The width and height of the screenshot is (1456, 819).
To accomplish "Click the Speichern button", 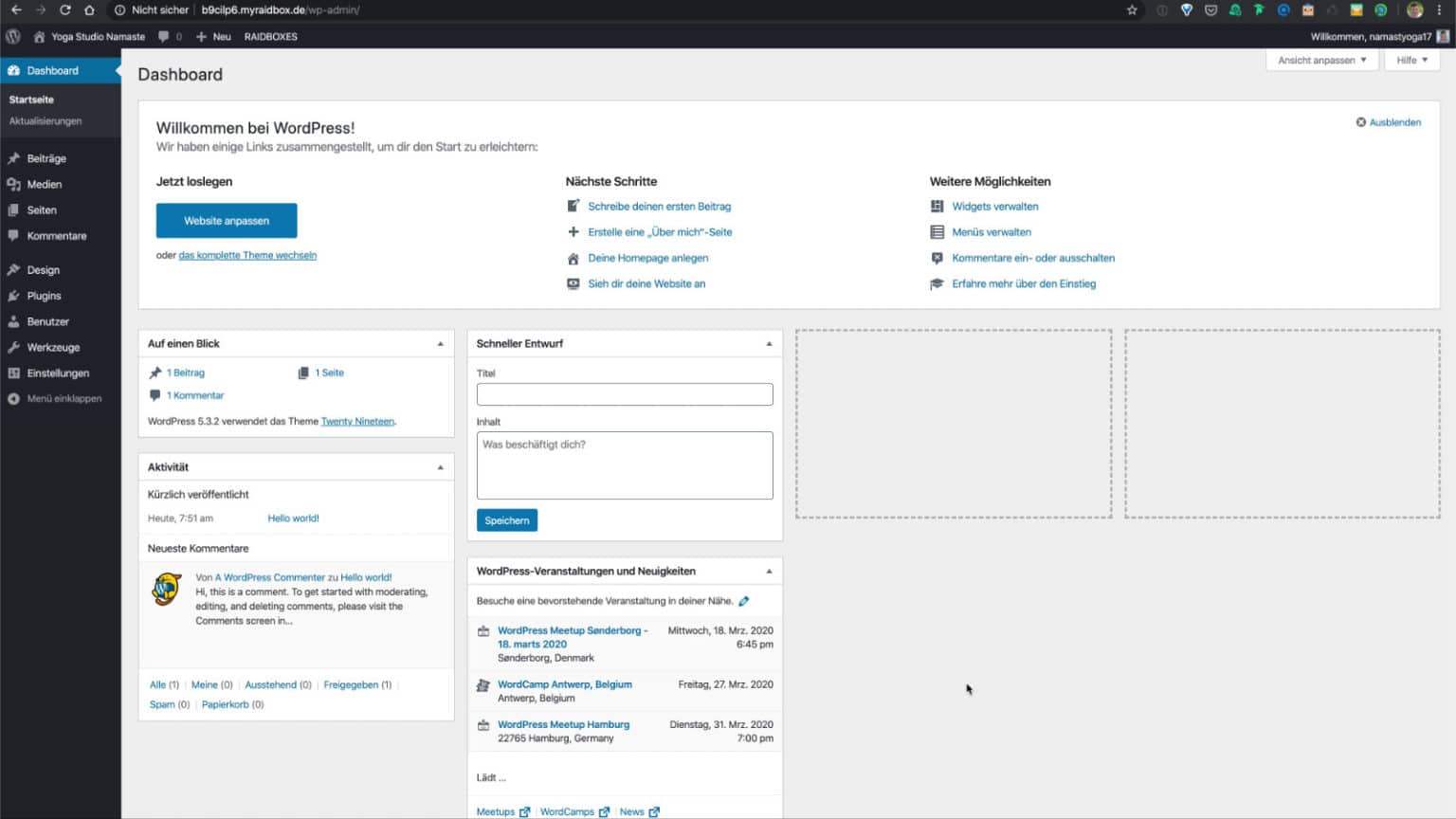I will [x=507, y=520].
